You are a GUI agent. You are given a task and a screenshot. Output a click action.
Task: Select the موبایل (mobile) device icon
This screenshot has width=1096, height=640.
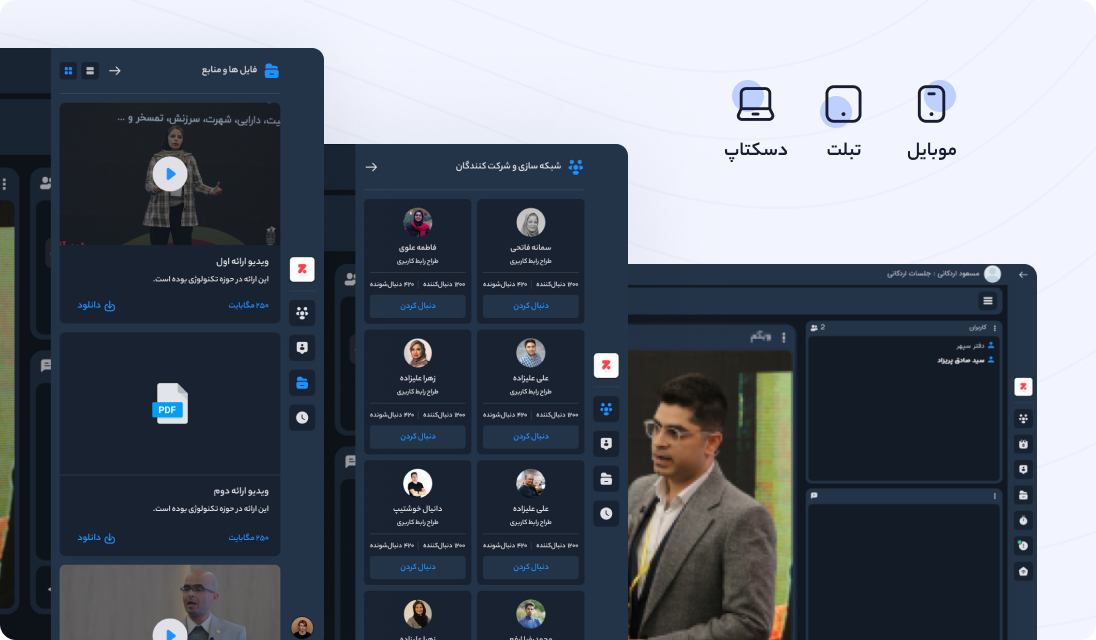coord(931,104)
